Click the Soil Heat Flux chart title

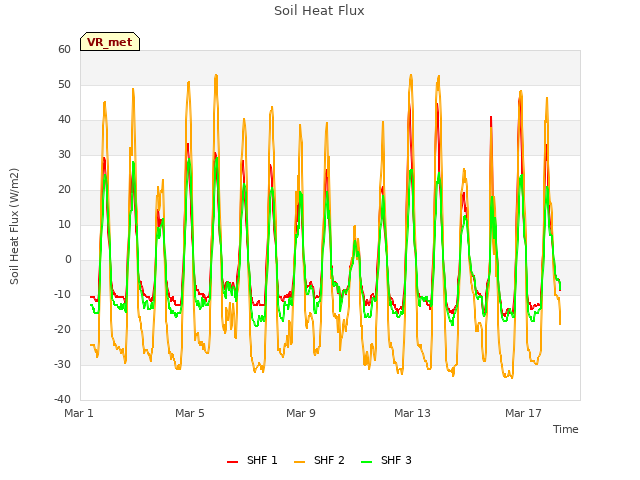click(319, 11)
